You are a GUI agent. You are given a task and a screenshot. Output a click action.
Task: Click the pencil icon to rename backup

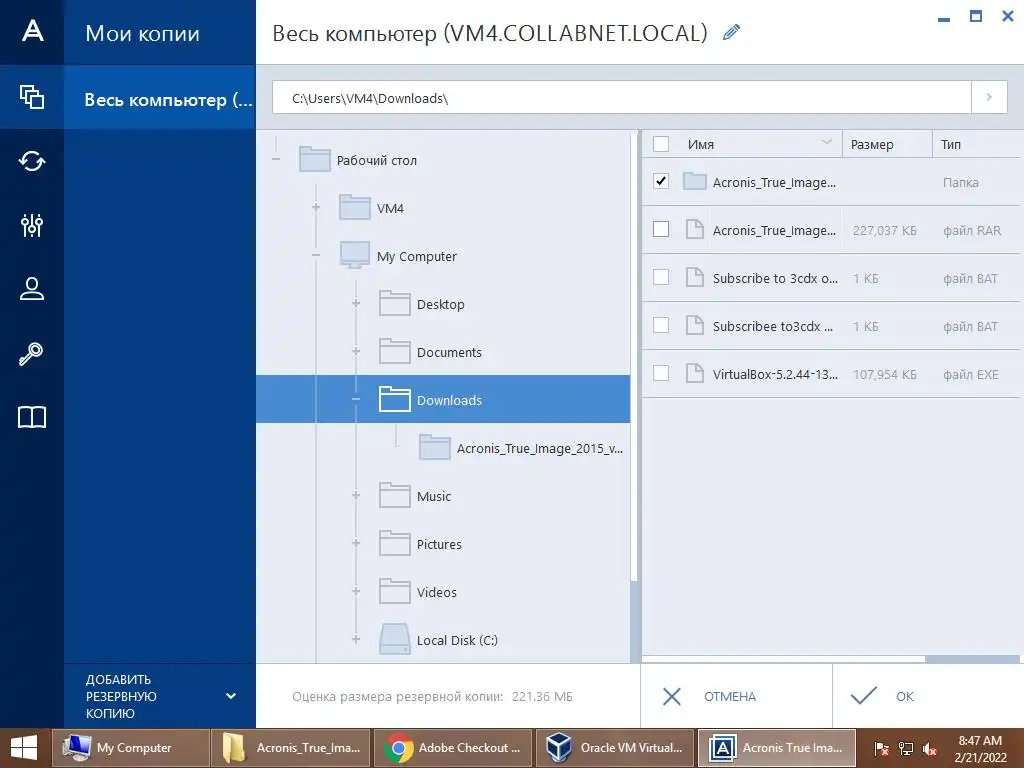(731, 32)
